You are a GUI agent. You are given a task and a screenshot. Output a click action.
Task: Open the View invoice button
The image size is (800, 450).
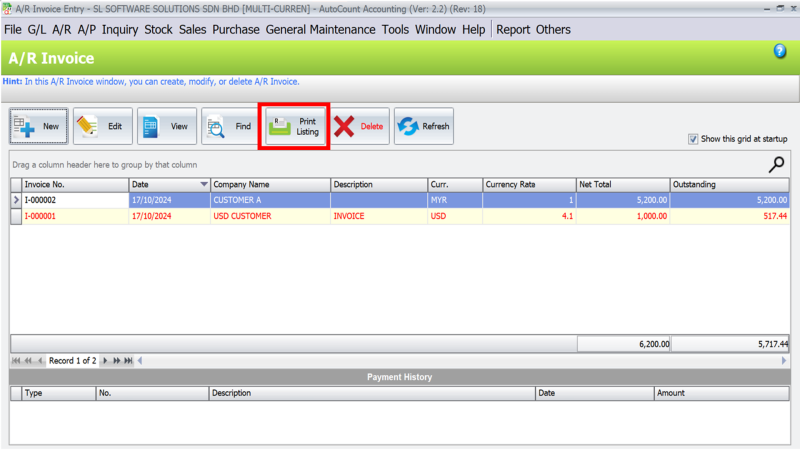coord(167,126)
